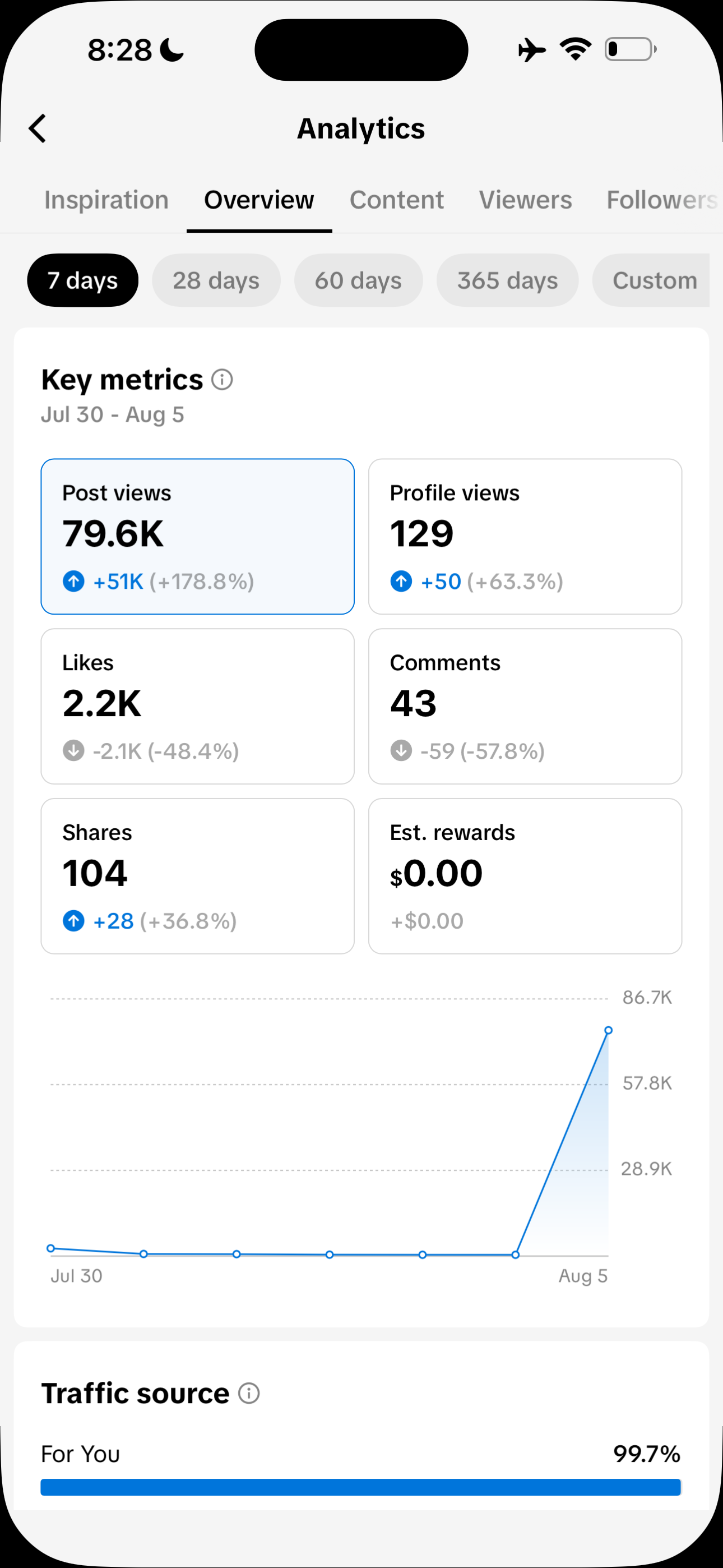723x1568 pixels.
Task: Select the 365 days range
Action: [x=508, y=280]
